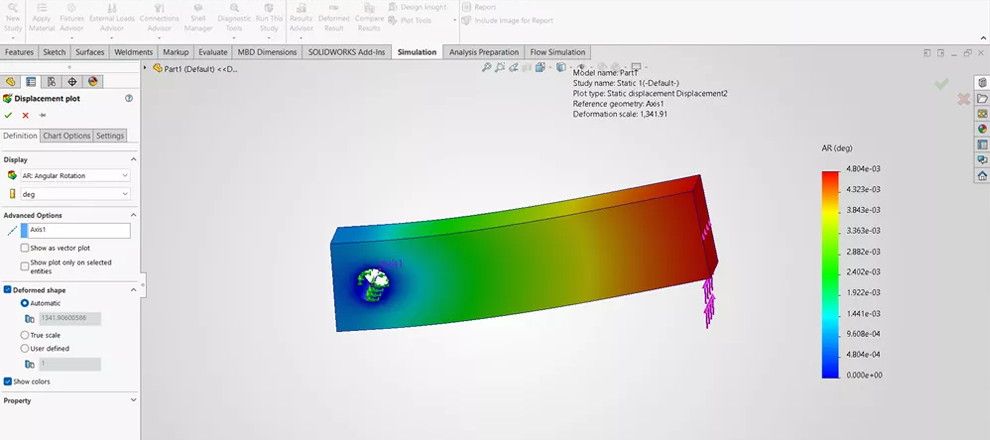Image resolution: width=990 pixels, height=440 pixels.
Task: Collapse the Advanced Options section
Action: click(x=133, y=215)
